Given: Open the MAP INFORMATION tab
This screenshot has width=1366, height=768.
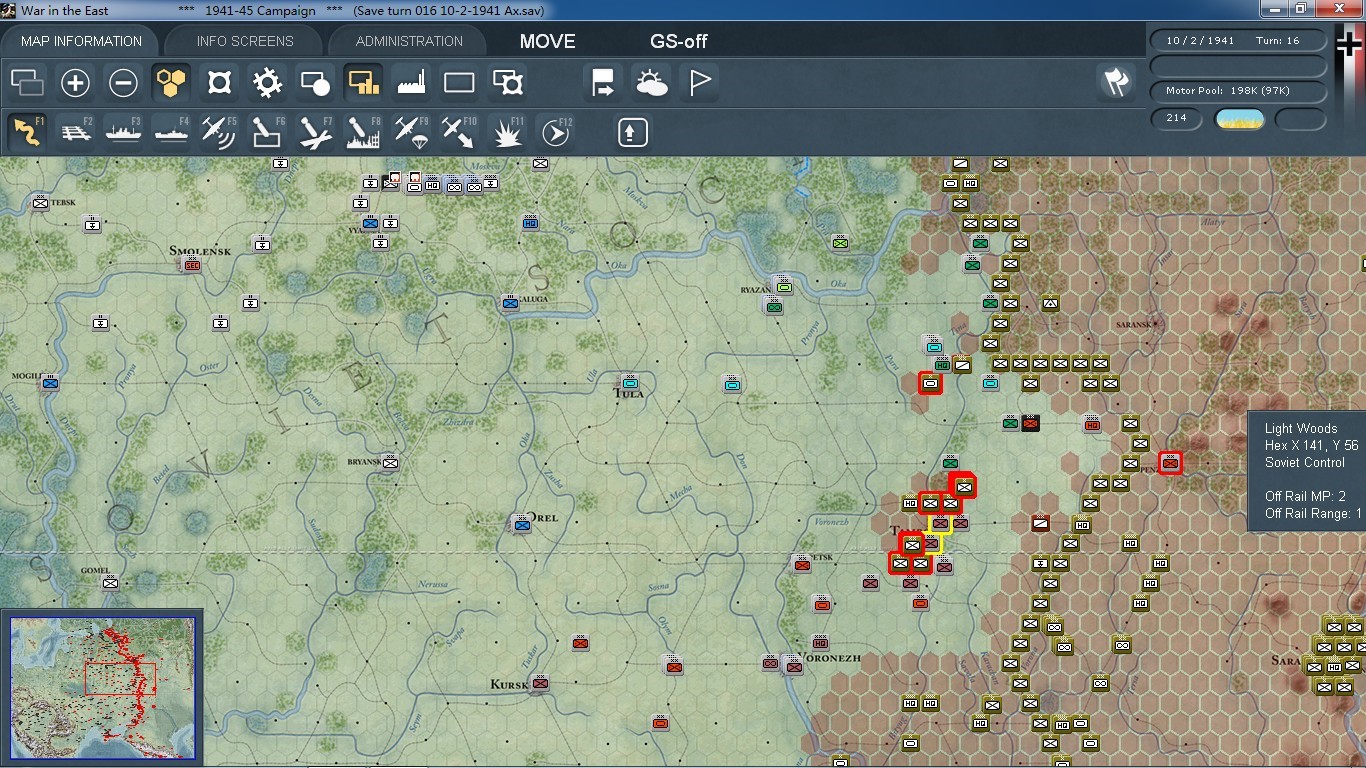Looking at the screenshot, I should [81, 41].
